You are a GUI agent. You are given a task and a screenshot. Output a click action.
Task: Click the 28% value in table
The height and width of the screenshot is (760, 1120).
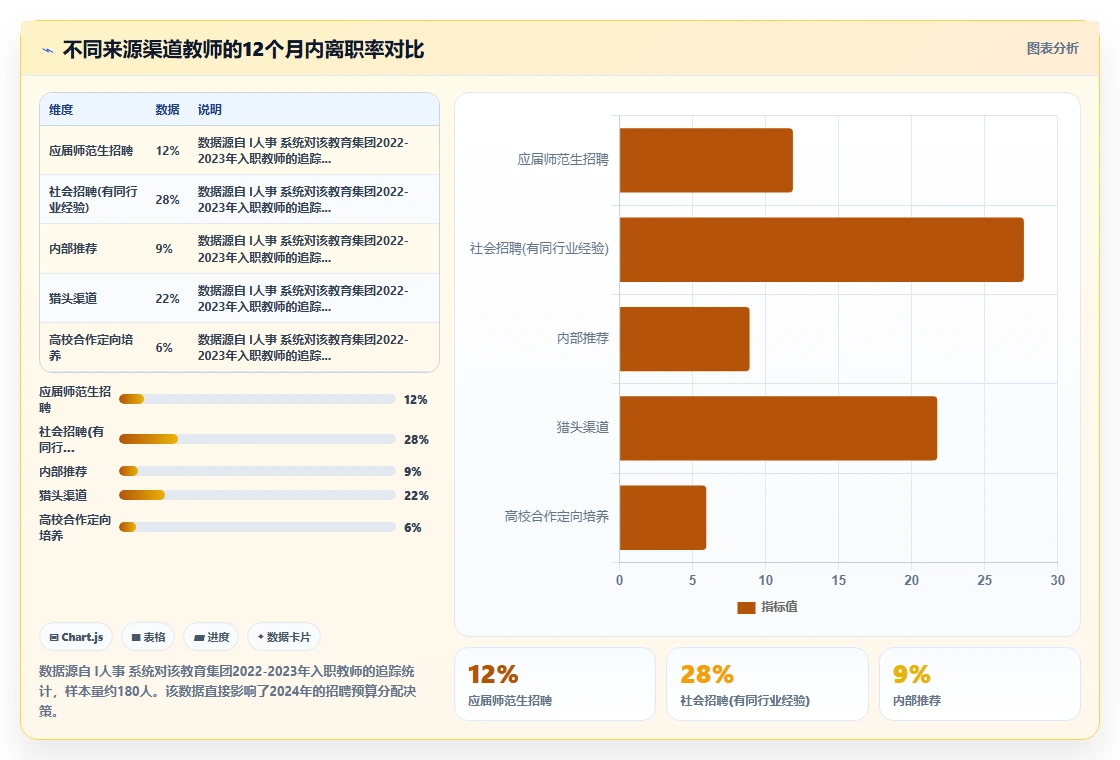(x=167, y=199)
